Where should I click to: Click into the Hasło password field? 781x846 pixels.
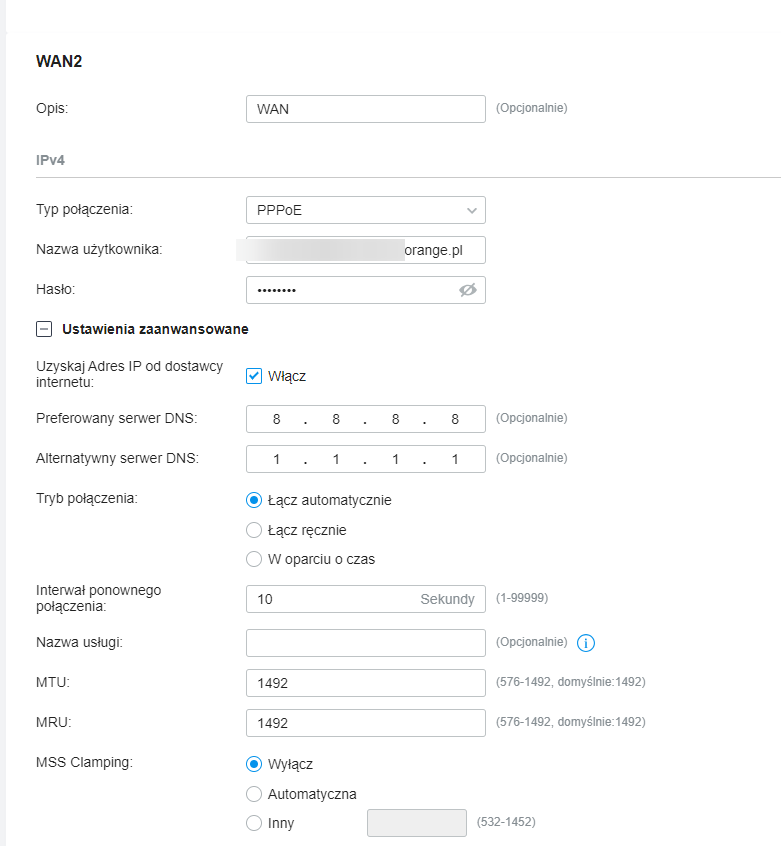pyautogui.click(x=350, y=290)
